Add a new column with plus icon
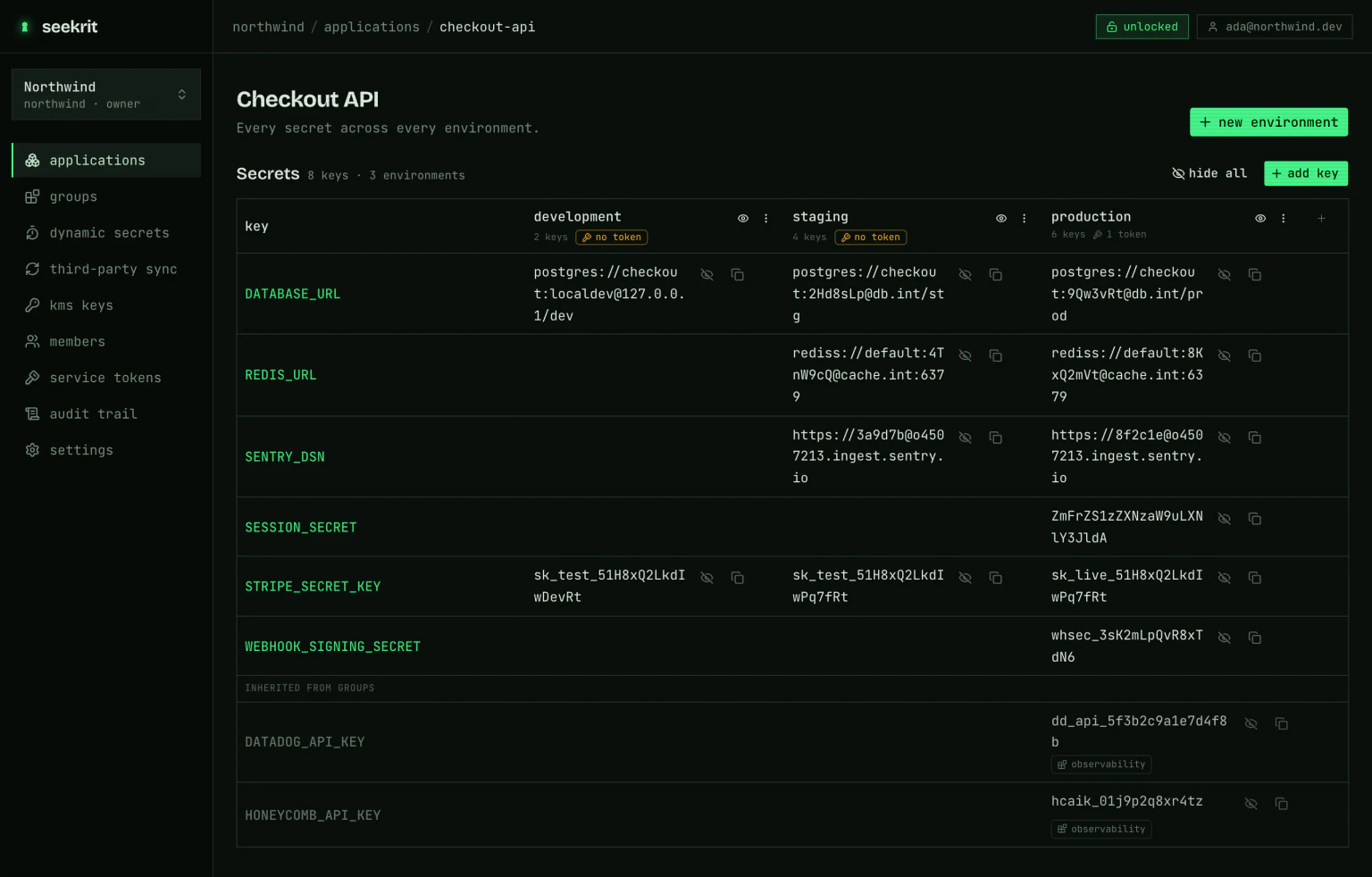This screenshot has height=877, width=1372. [1321, 218]
